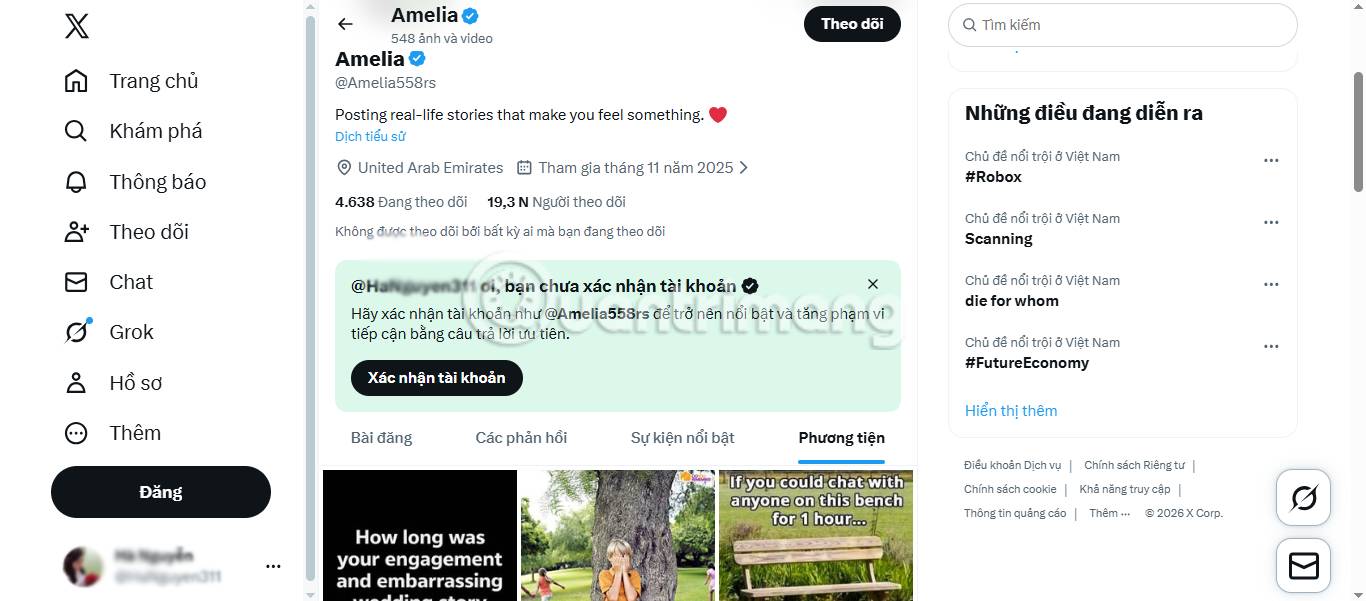Open Chat envelope icon in sidebar
Viewport: 1366px width, 601px height.
click(x=76, y=282)
